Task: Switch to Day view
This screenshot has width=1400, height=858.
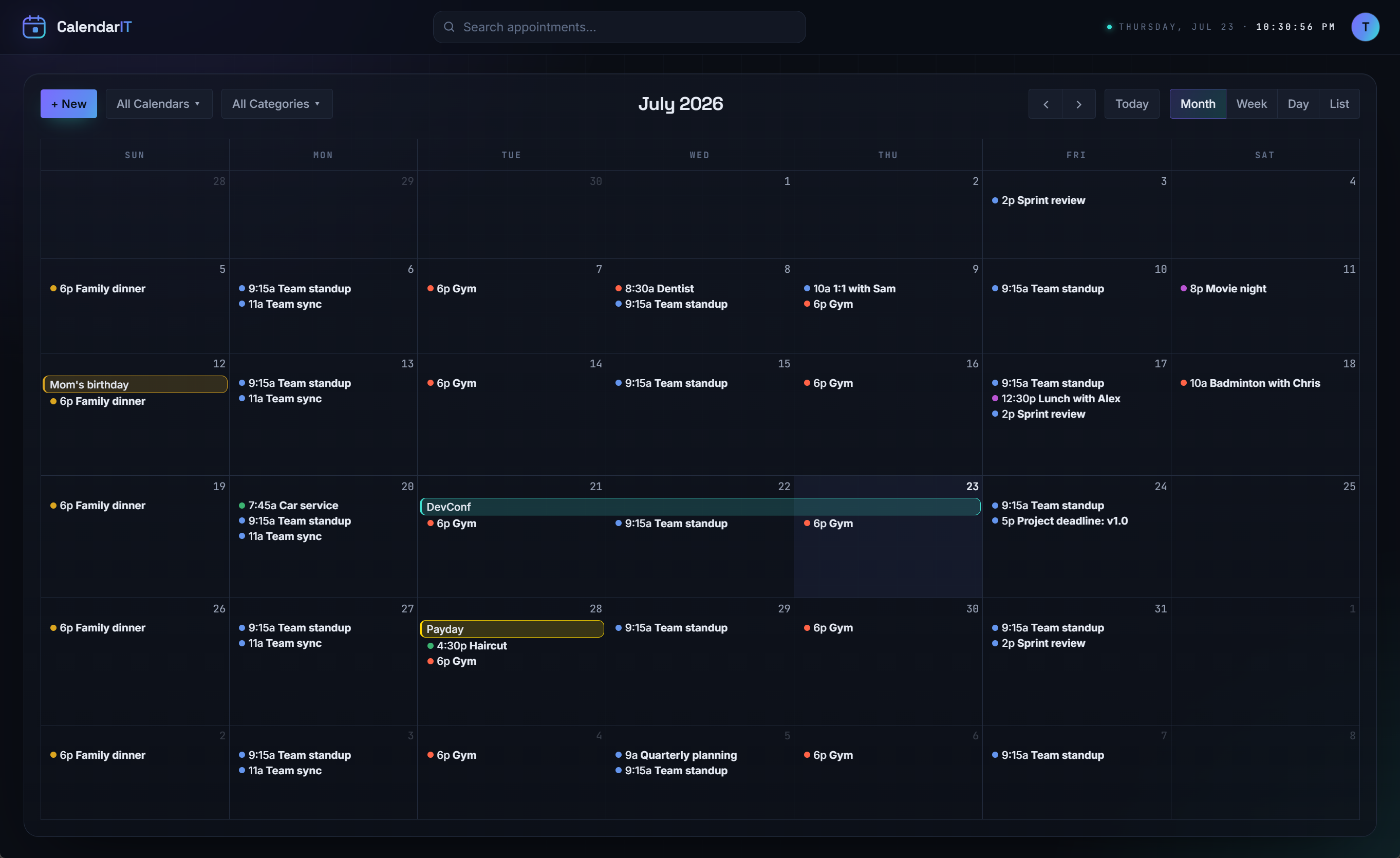Action: (1298, 104)
